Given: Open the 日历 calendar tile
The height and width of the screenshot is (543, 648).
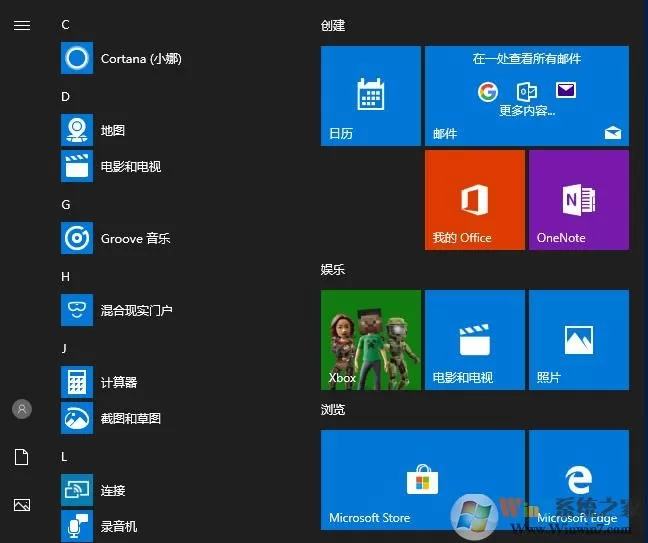Looking at the screenshot, I should point(371,96).
